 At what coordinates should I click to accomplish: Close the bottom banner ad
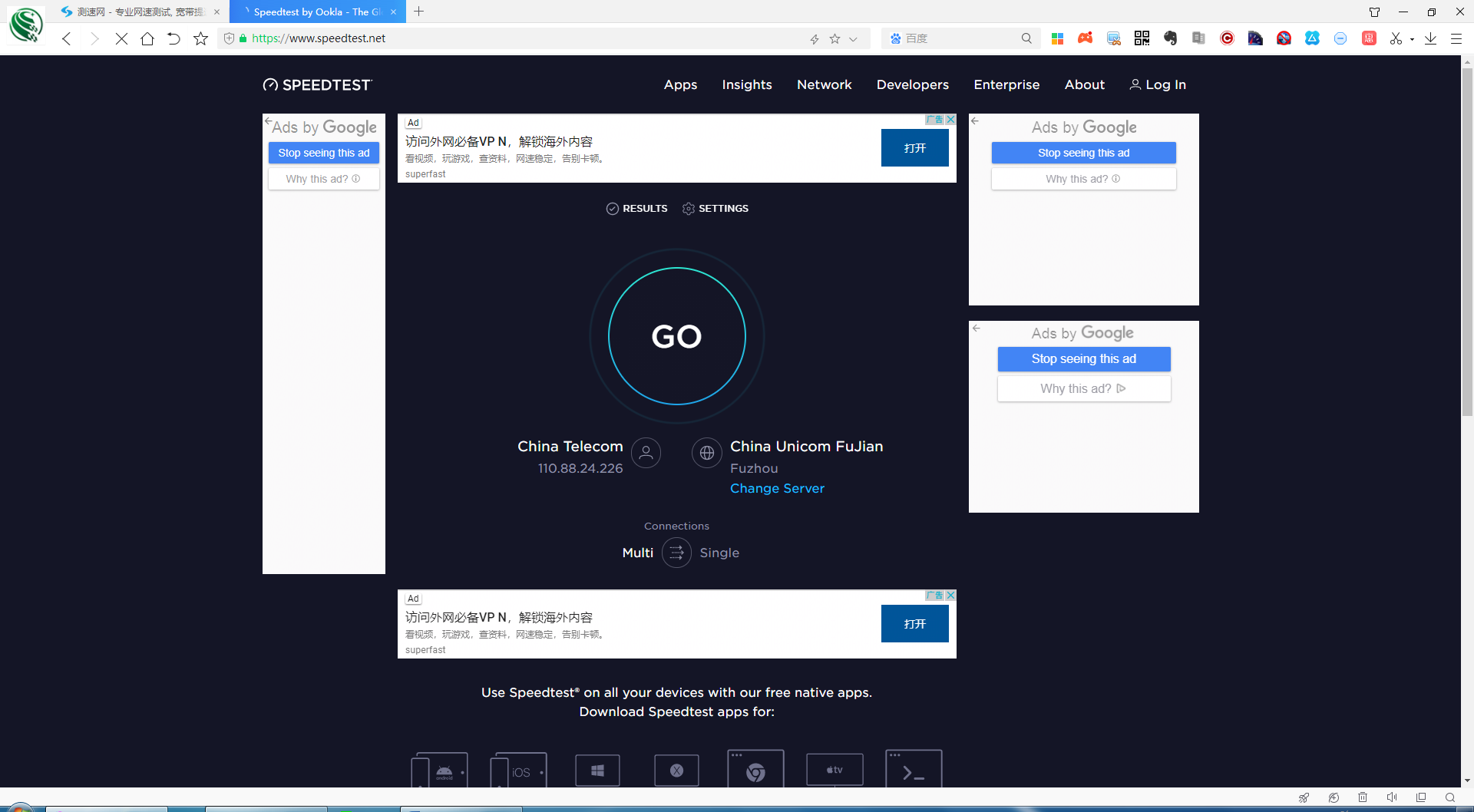pos(950,596)
